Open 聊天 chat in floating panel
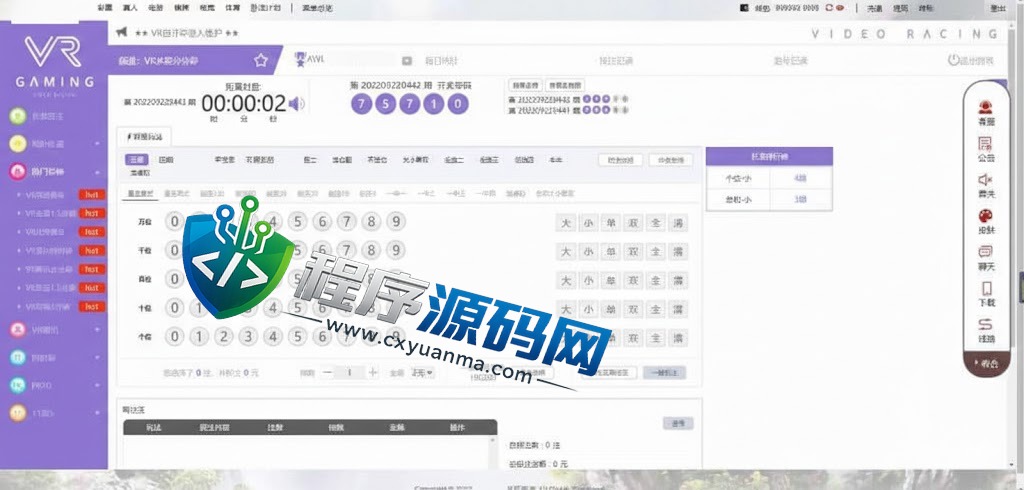Viewport: 1024px width, 490px height. (x=986, y=258)
